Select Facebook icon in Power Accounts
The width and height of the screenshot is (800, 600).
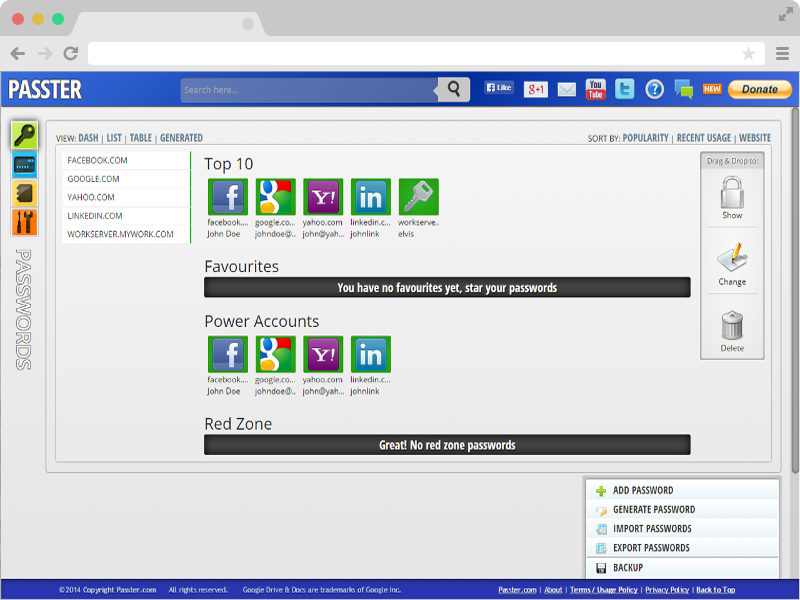click(228, 354)
